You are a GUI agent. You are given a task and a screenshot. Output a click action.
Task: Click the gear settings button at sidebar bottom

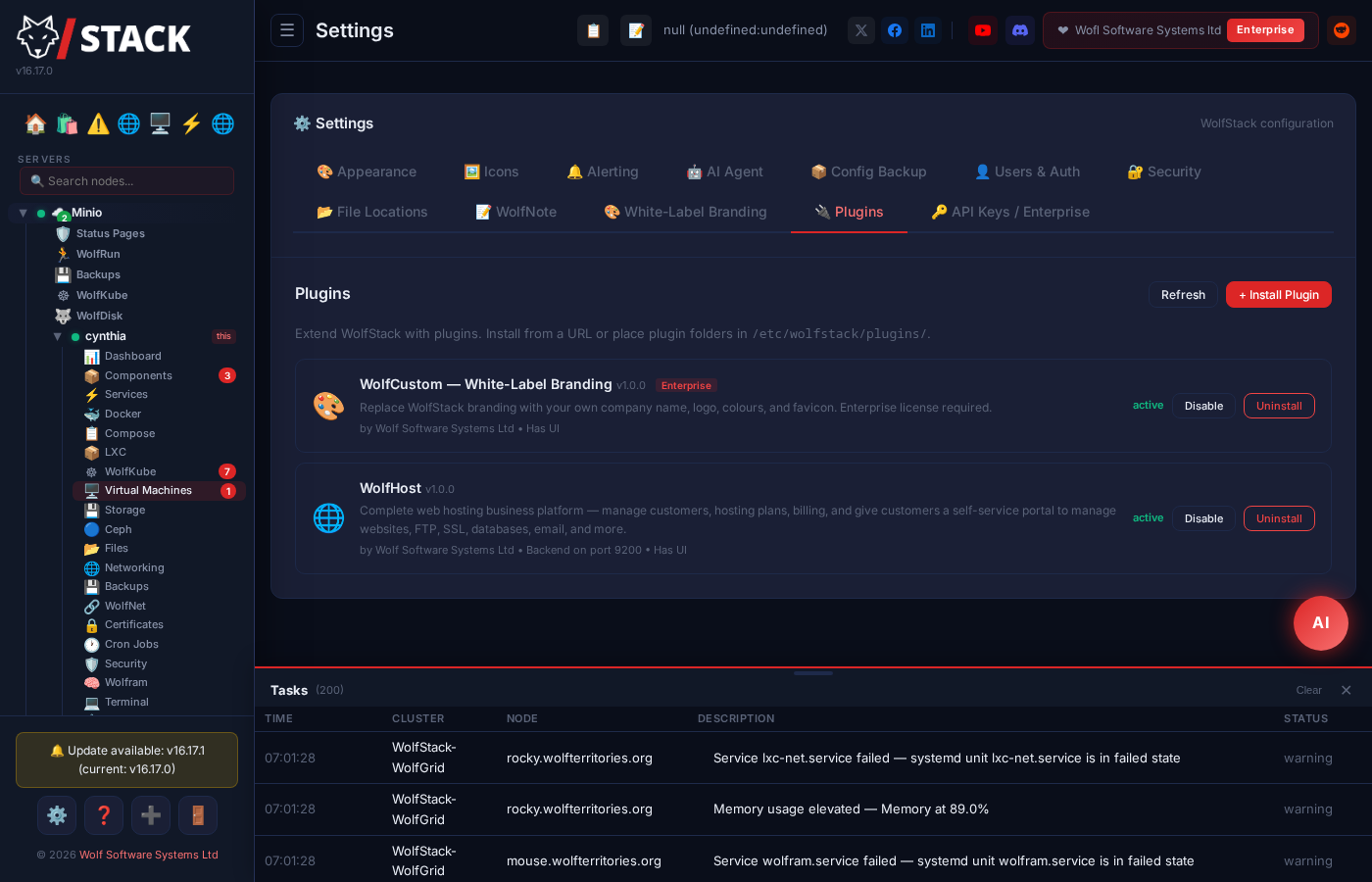coord(57,815)
